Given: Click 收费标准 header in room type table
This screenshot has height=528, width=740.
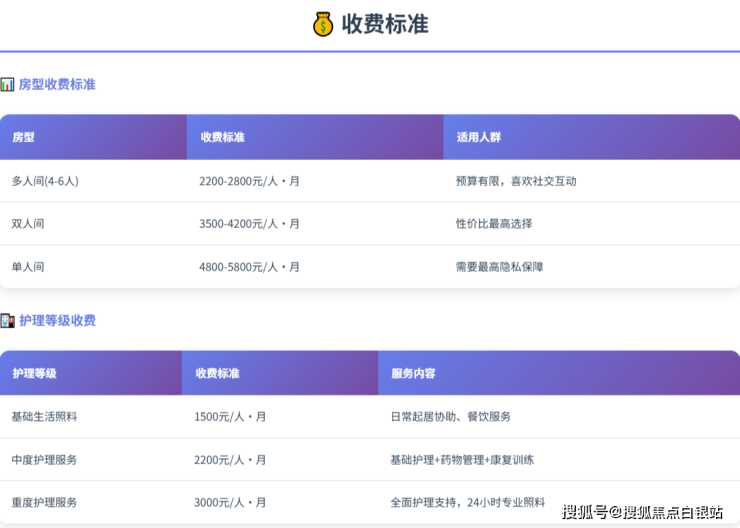Looking at the screenshot, I should 222,137.
